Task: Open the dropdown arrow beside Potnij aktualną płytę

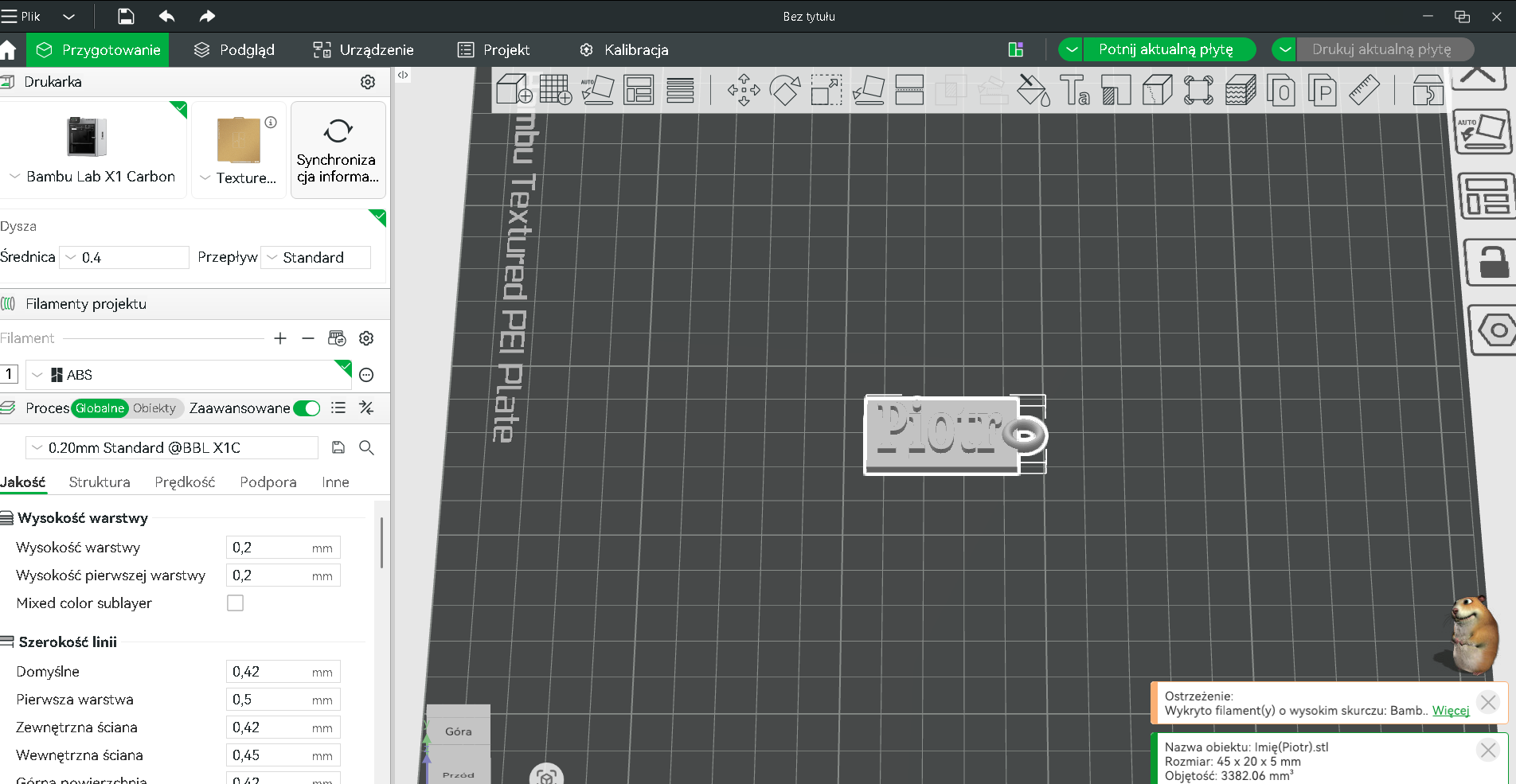Action: coord(1072,49)
